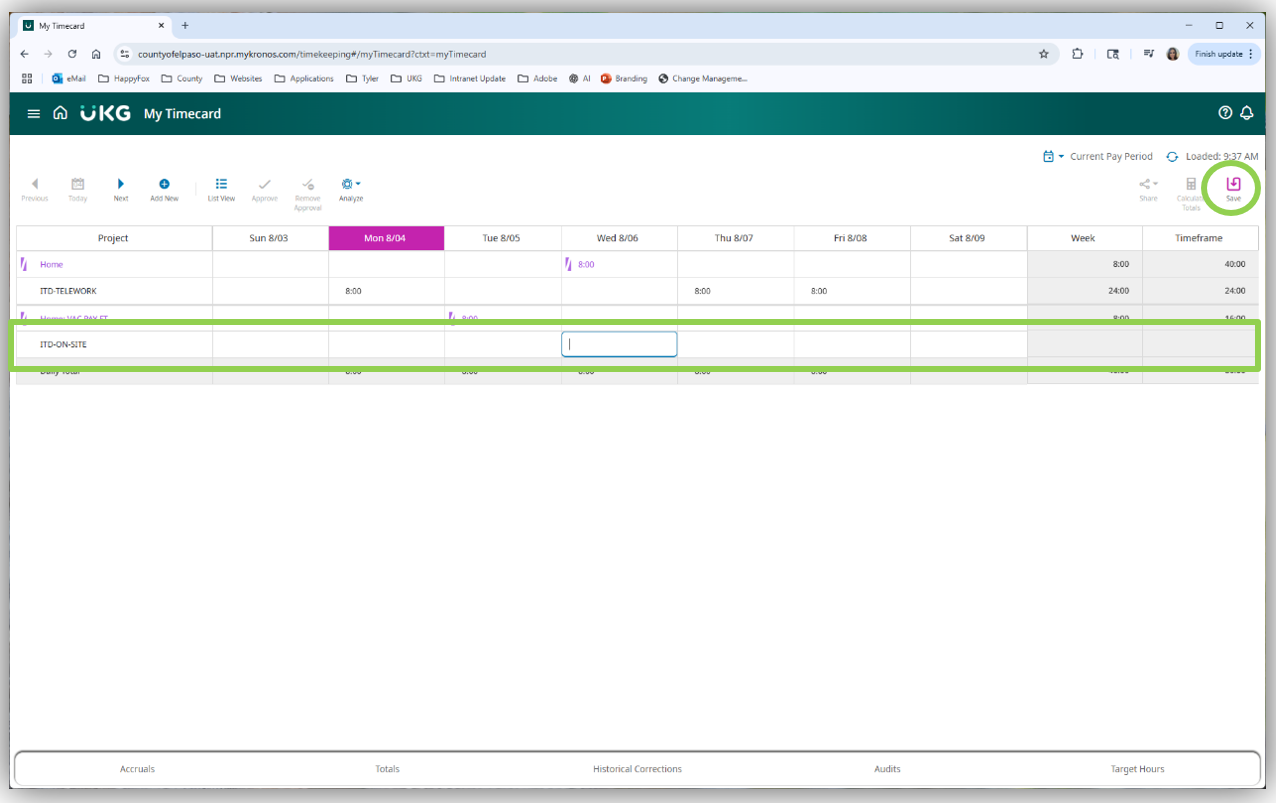Open the UKG main hamburger menu
1276x803 pixels.
(34, 114)
